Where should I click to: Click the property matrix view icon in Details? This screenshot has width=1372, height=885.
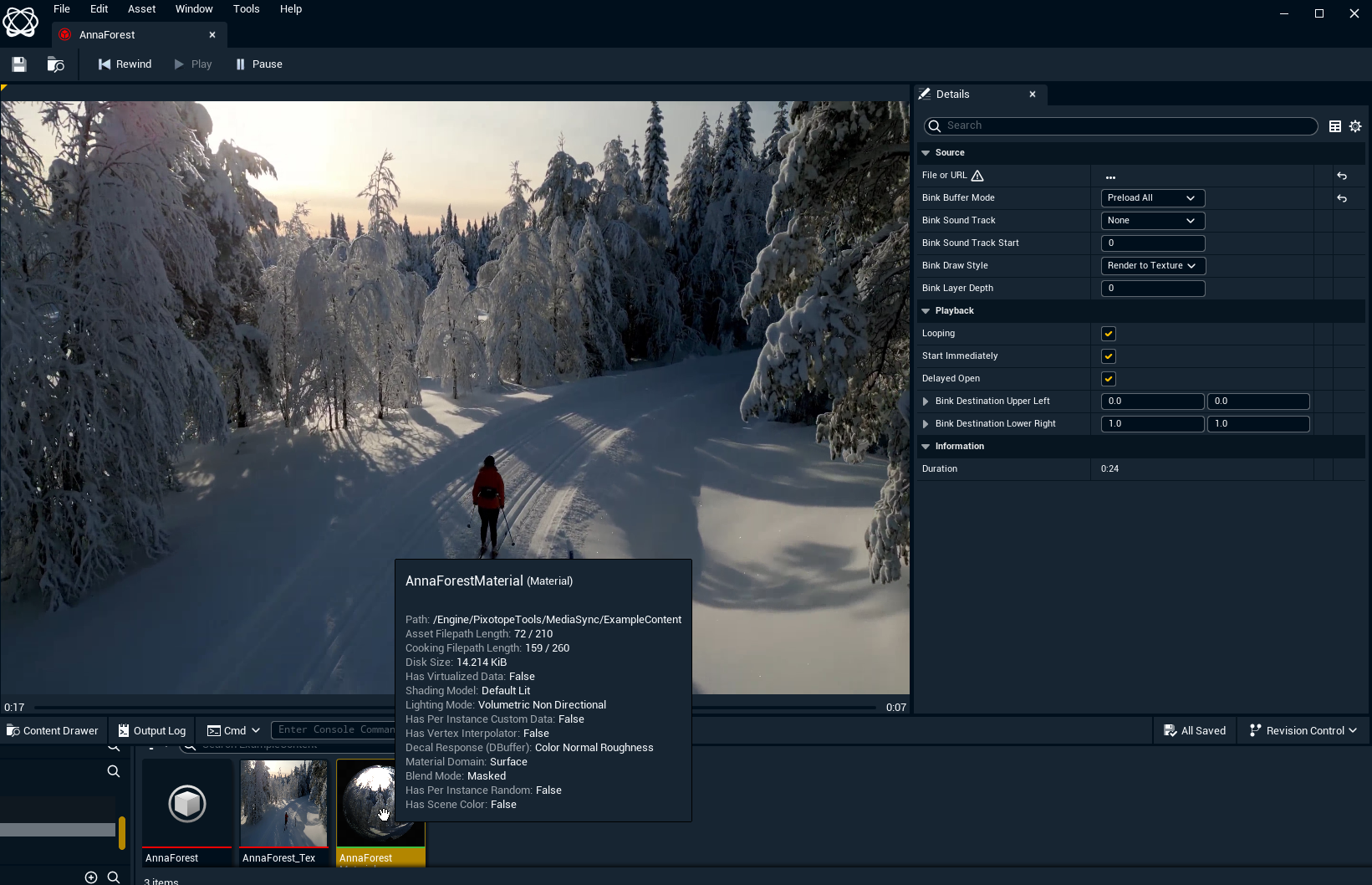click(1334, 125)
